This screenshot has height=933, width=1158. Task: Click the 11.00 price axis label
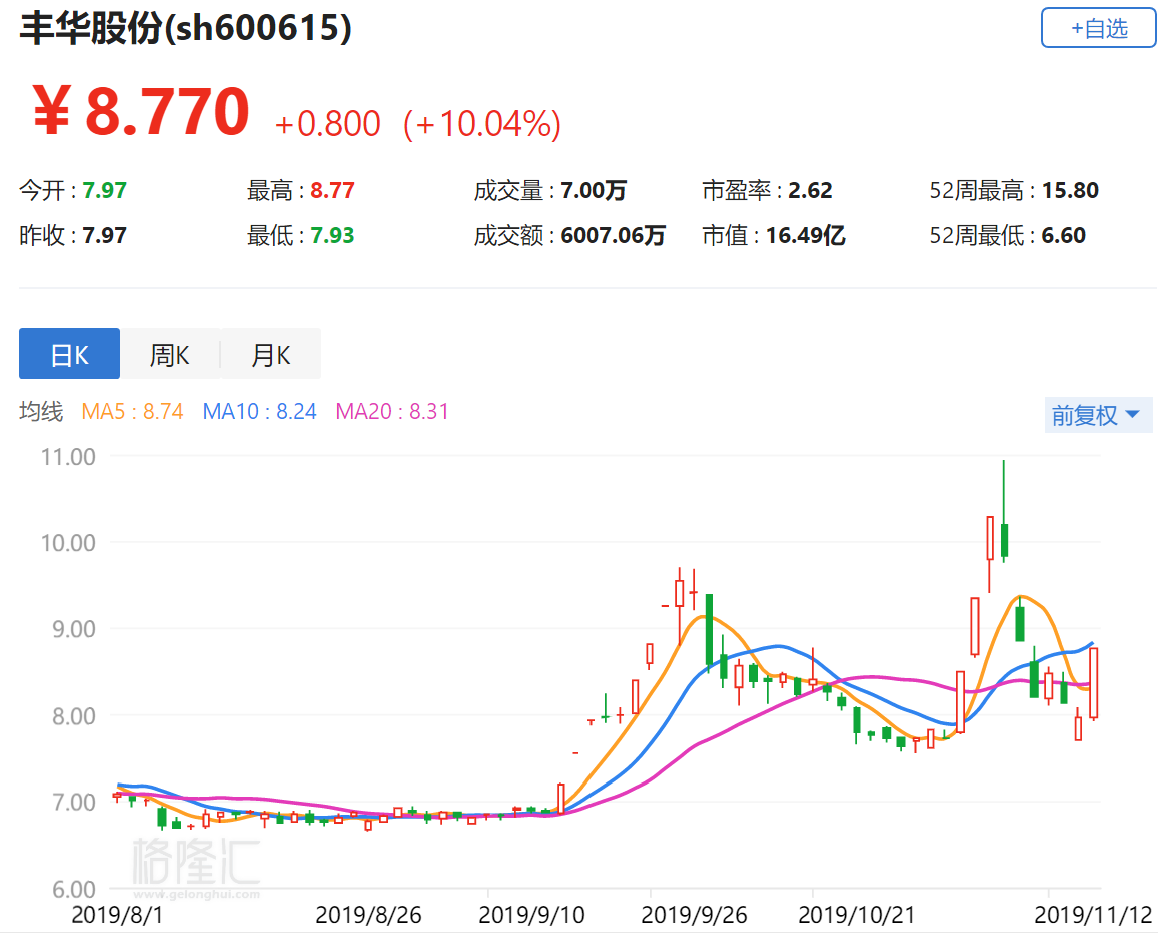coord(68,457)
